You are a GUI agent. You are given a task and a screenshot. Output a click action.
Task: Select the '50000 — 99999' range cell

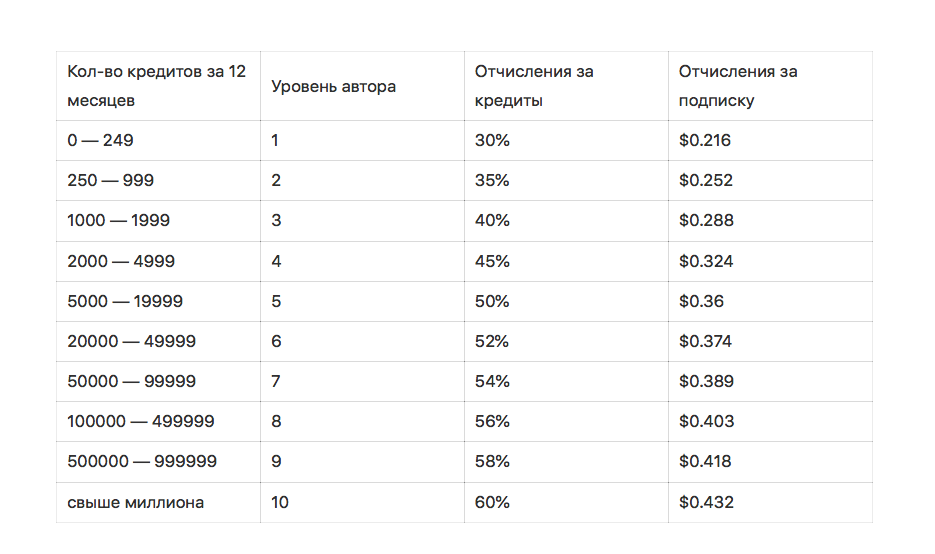tap(158, 381)
